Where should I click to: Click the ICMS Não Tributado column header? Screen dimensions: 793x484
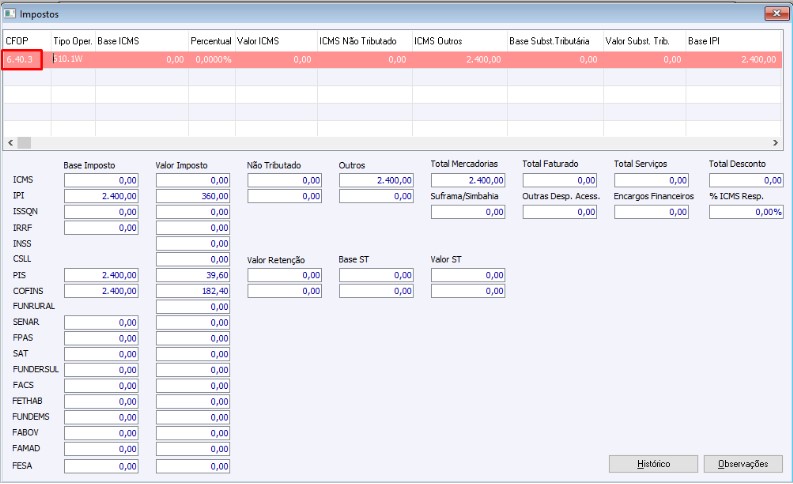pos(365,41)
